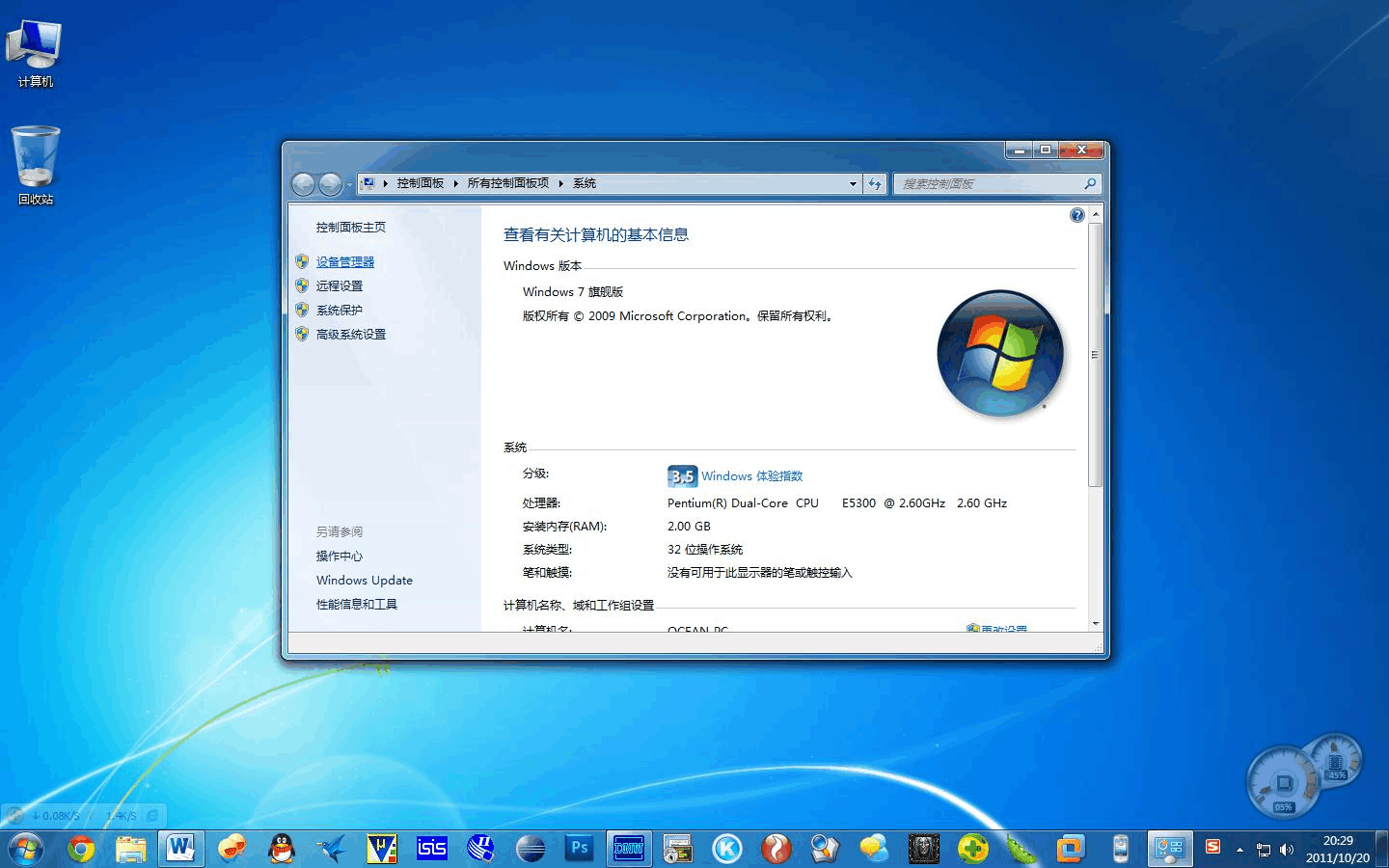Open the weather cloud taskbar icon
1389x868 pixels.
[875, 849]
